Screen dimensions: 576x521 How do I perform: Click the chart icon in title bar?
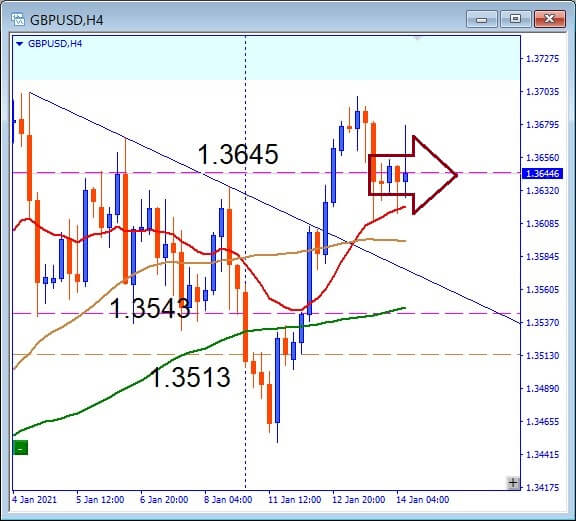18,19
